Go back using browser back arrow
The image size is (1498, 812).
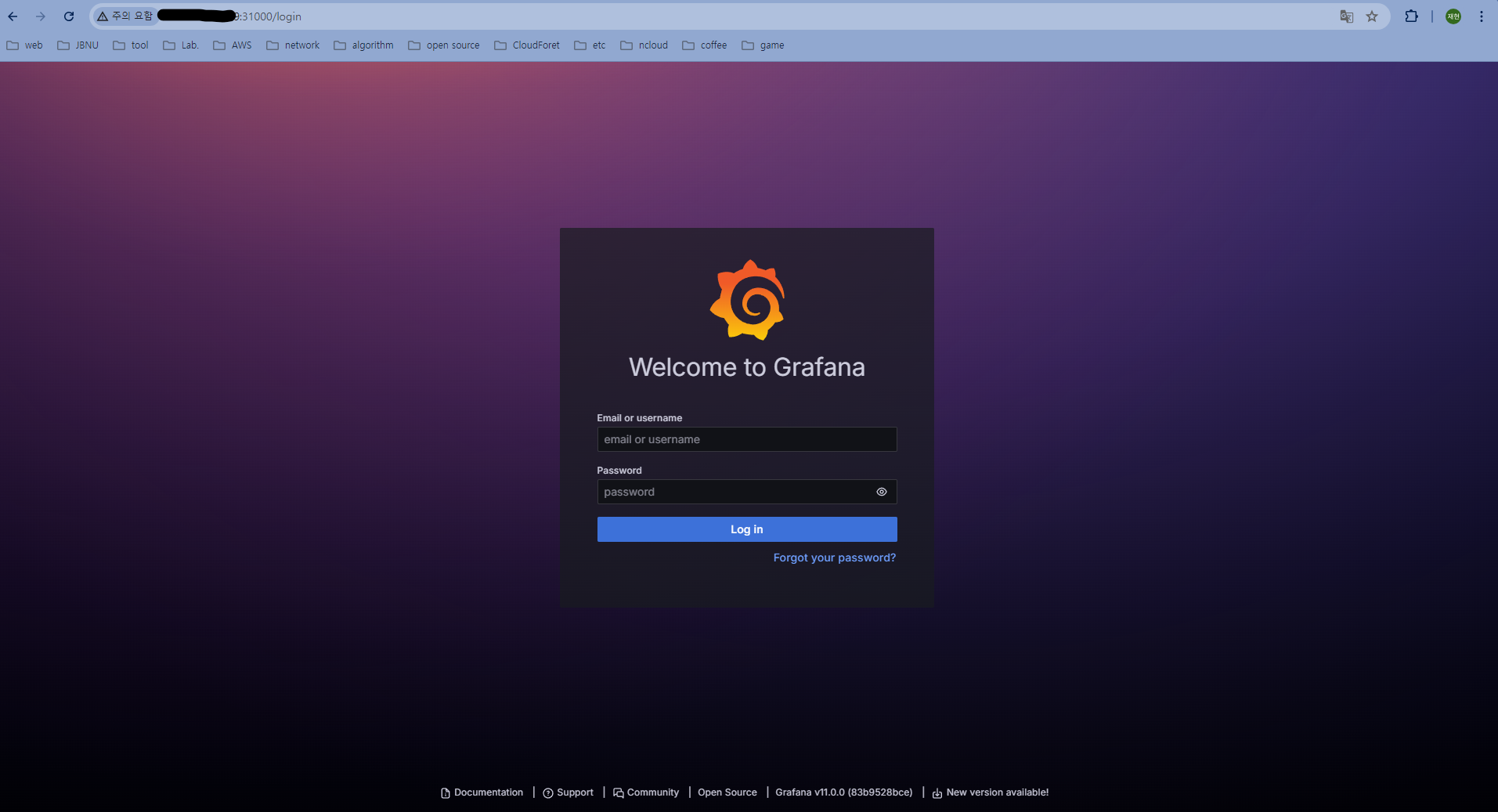(x=13, y=16)
